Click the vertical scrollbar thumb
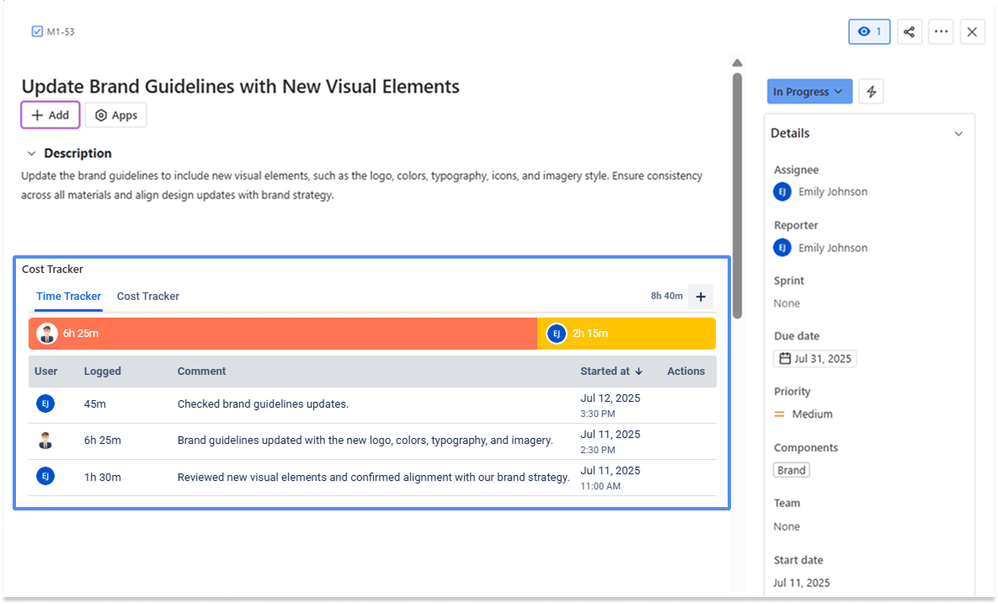 coord(737,195)
